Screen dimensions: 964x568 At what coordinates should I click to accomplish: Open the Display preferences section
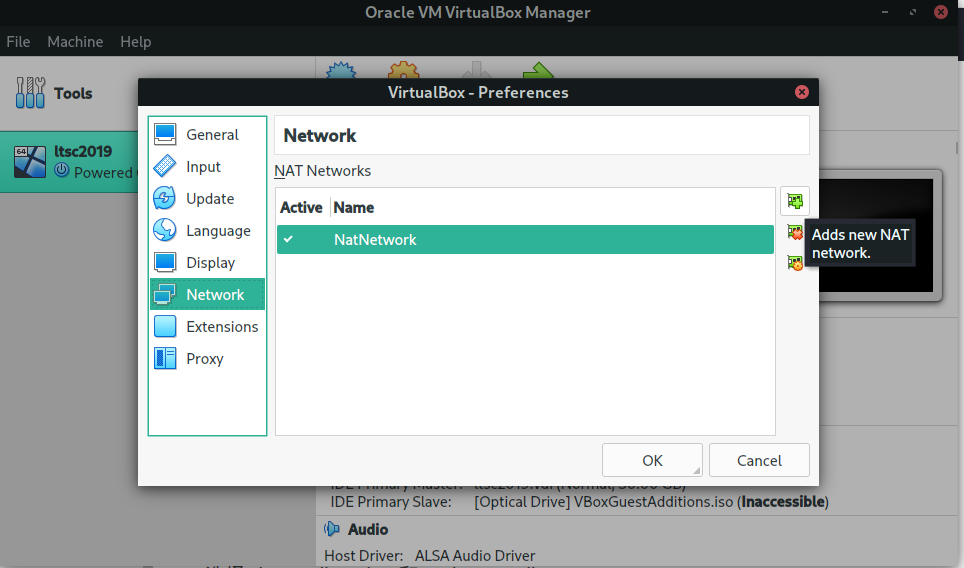coord(207,262)
